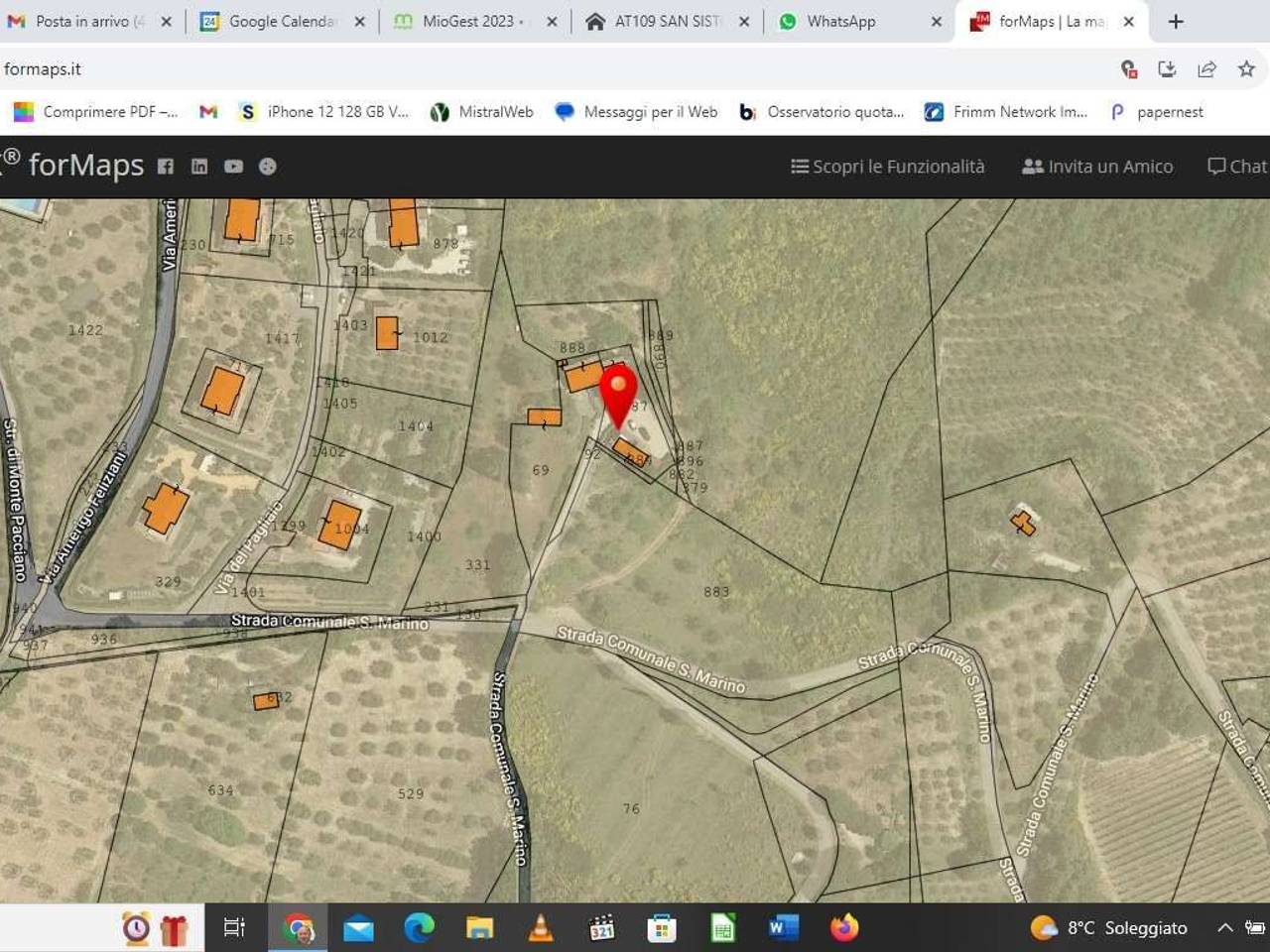Click the install app icon in address bar

1167,68
